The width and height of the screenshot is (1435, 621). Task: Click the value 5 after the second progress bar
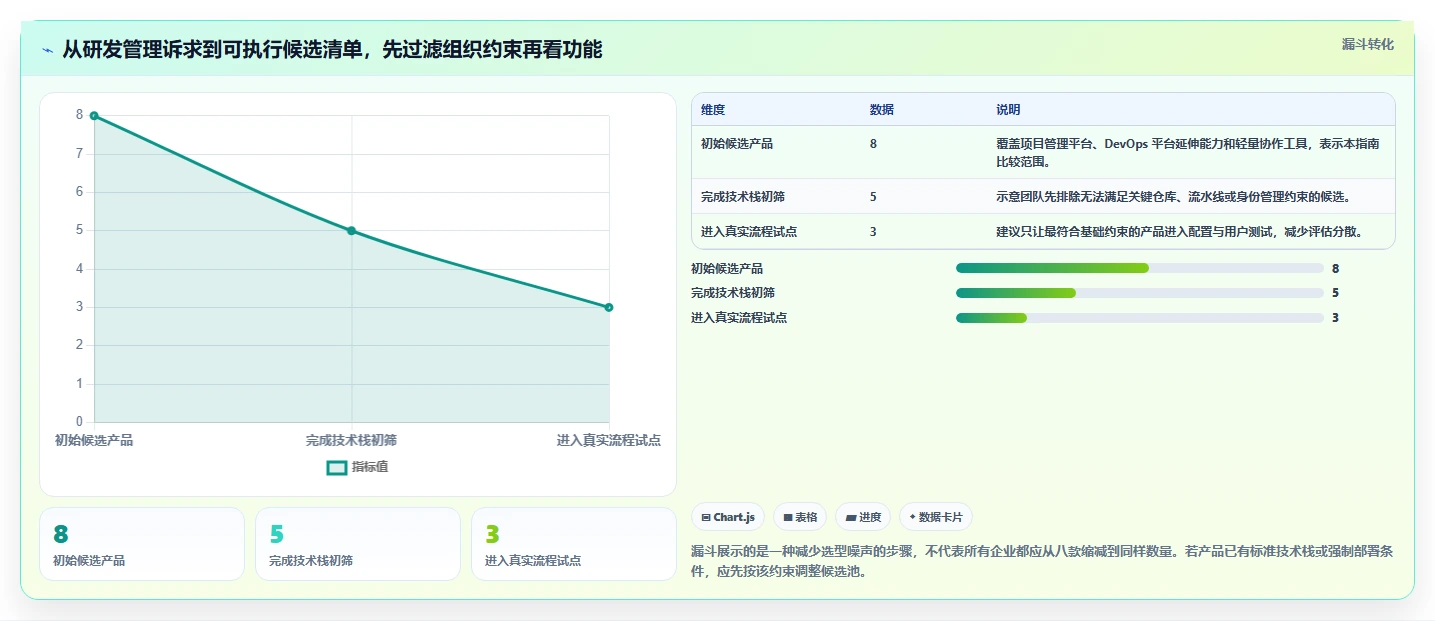[1336, 293]
